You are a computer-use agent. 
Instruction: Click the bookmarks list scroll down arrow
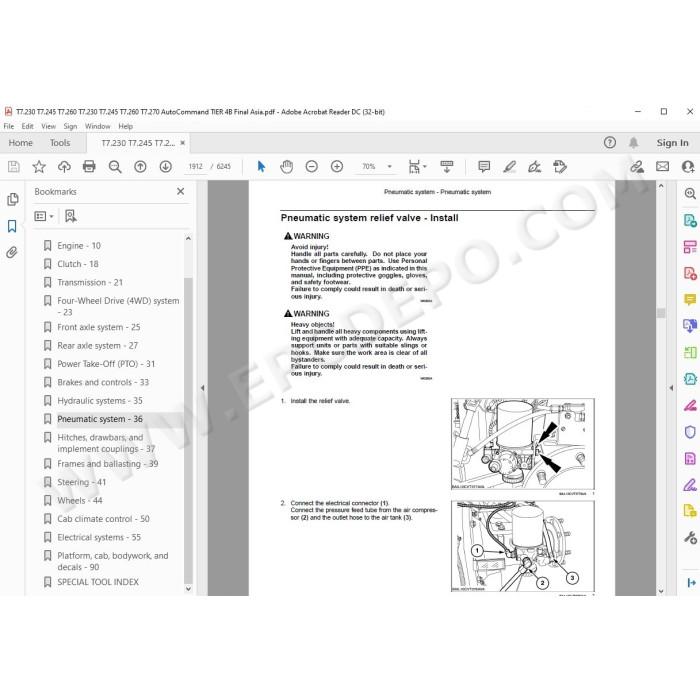pos(188,589)
